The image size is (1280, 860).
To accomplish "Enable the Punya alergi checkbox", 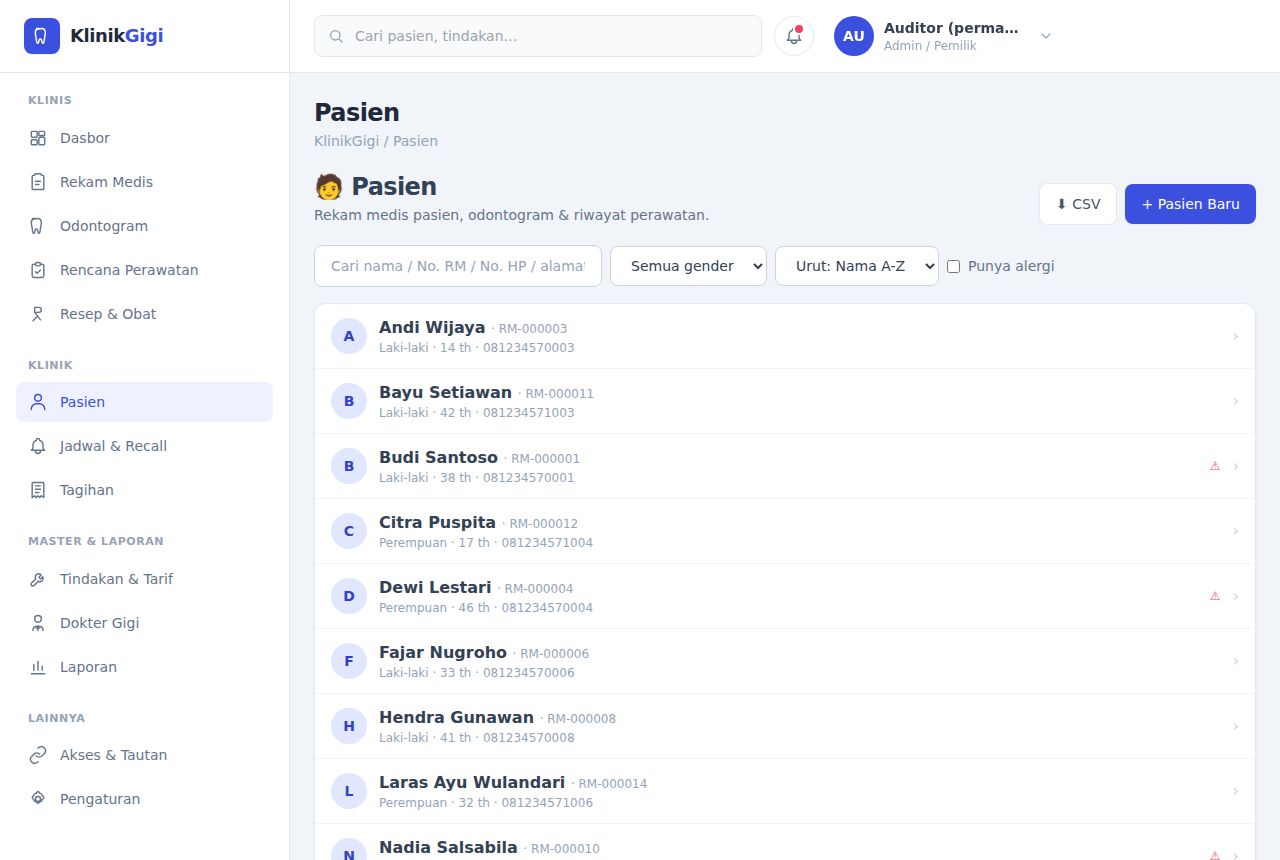I will pyautogui.click(x=953, y=266).
